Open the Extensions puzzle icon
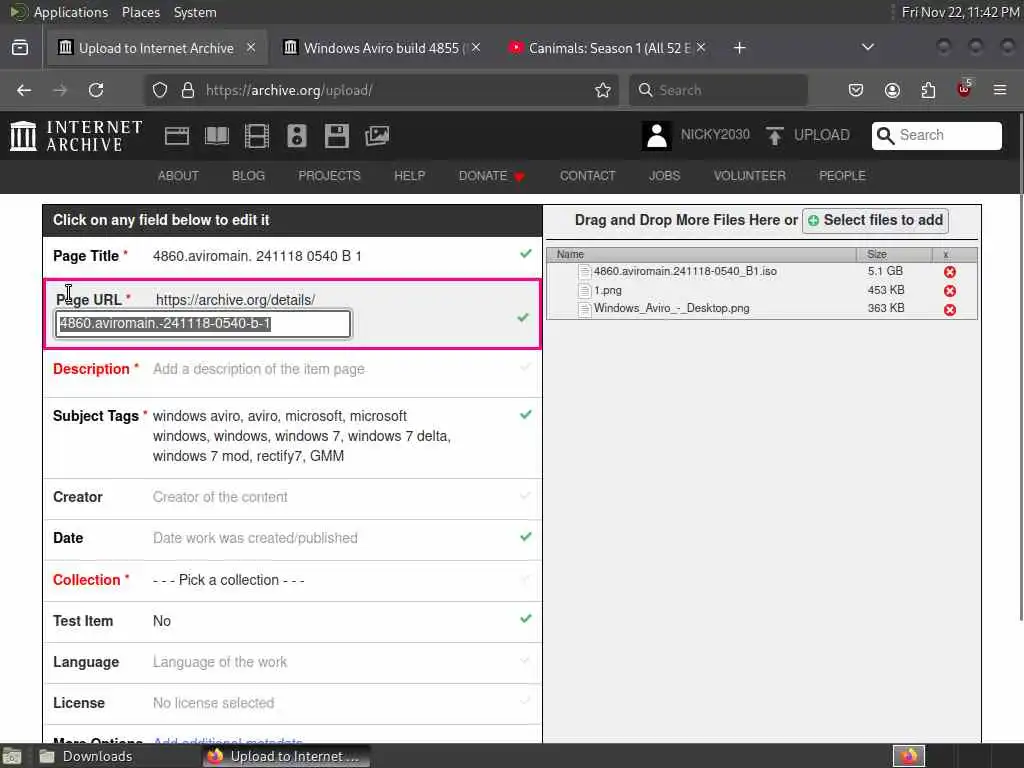Image resolution: width=1024 pixels, height=768 pixels. point(928,90)
